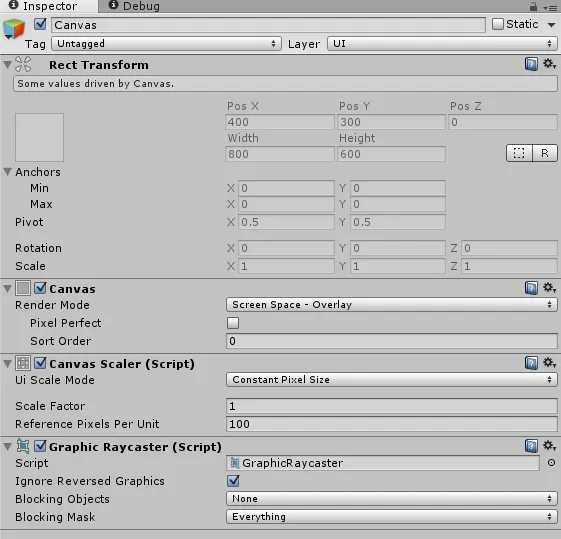
Task: Enable the Pixel Perfect checkbox
Action: (233, 323)
